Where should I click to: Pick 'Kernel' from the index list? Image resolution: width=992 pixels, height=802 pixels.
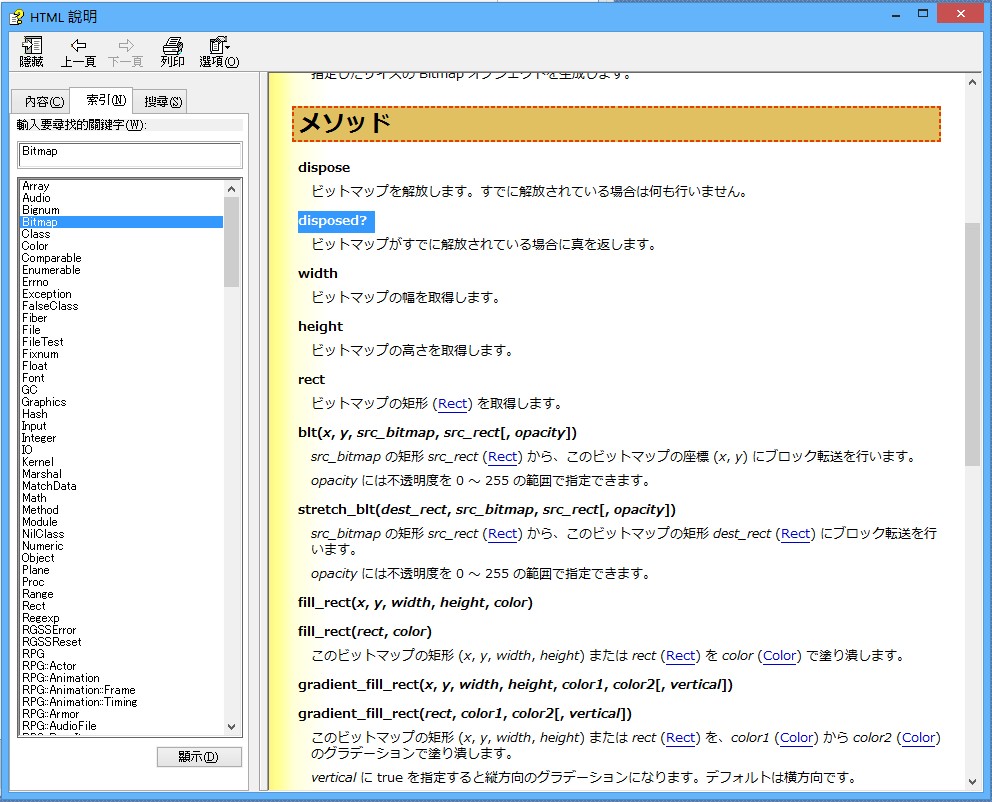click(x=38, y=462)
